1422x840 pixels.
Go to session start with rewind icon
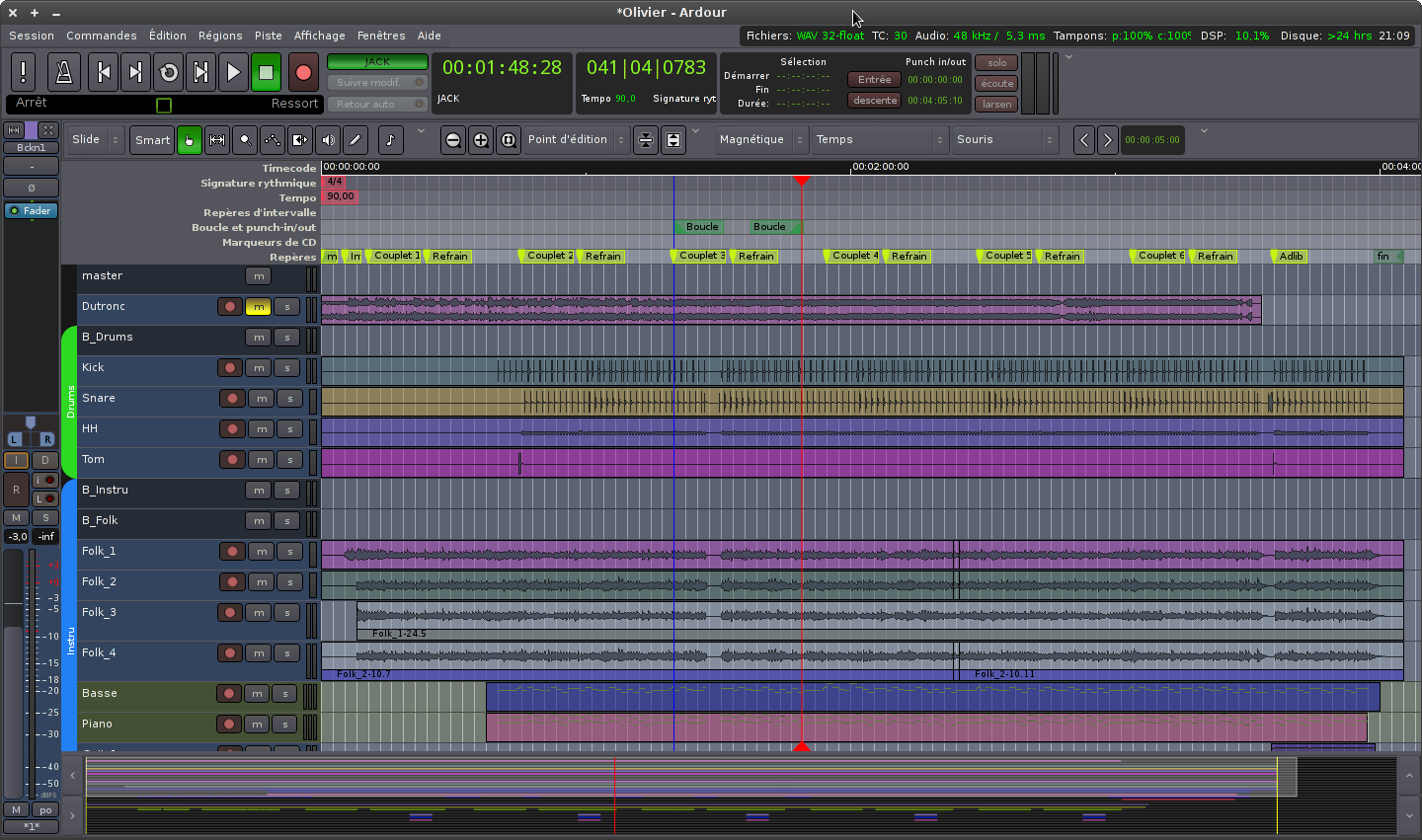tap(103, 72)
